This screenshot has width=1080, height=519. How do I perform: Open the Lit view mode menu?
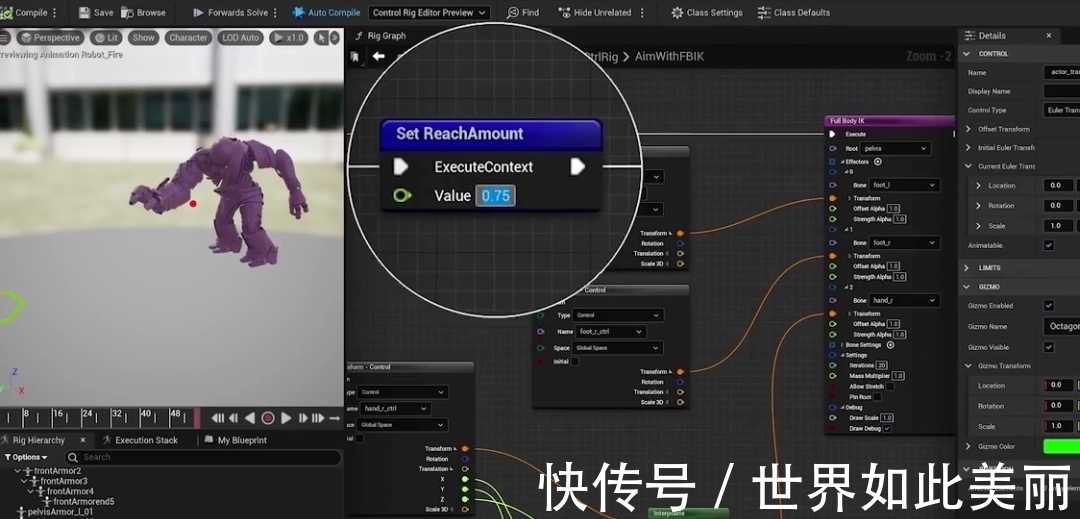point(106,38)
